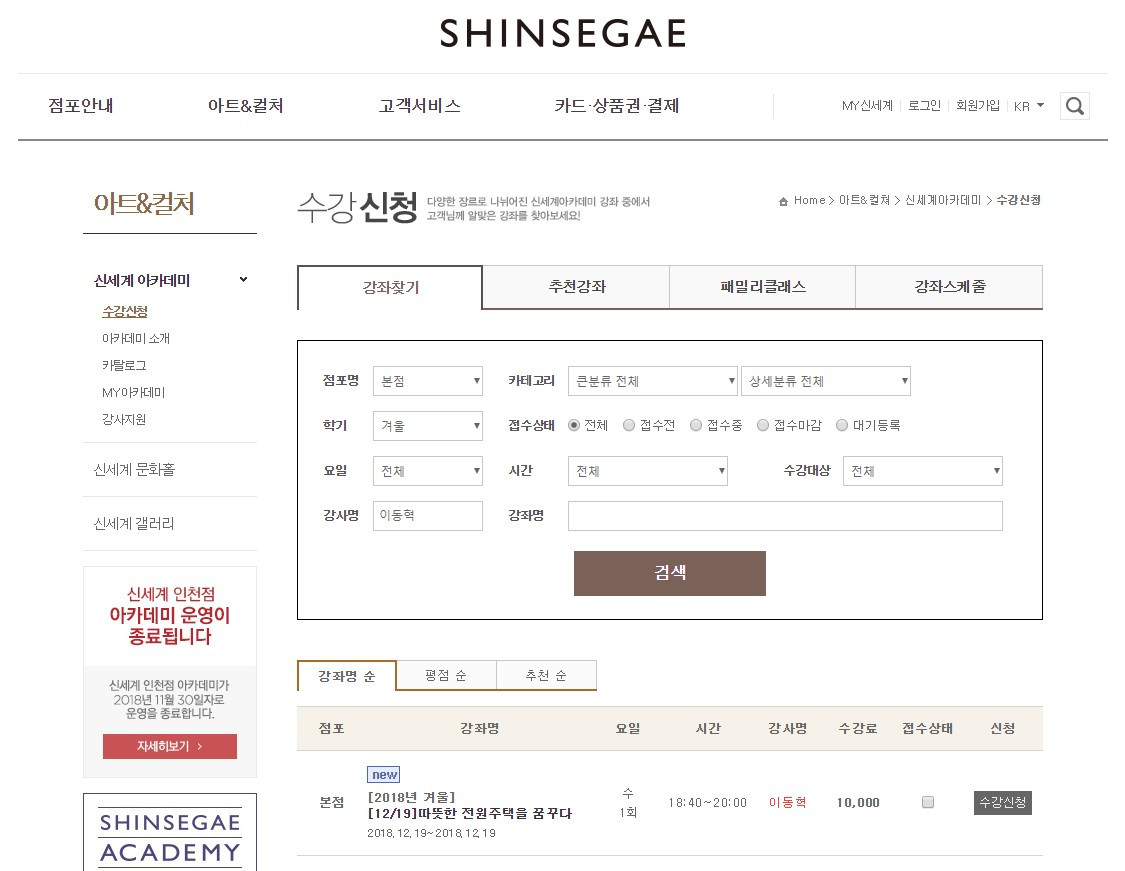This screenshot has width=1125, height=871.
Task: Select the 접수전 reception status radio button
Action: click(x=628, y=425)
